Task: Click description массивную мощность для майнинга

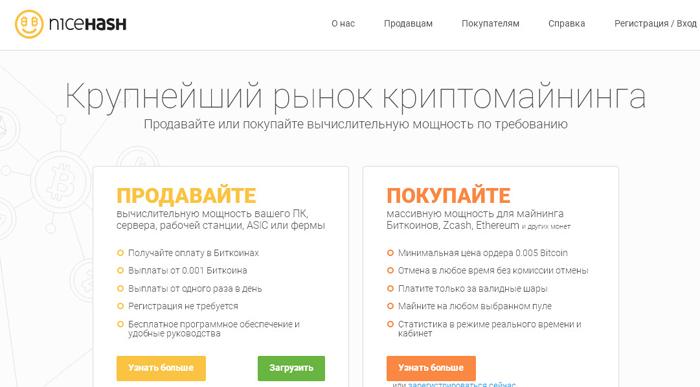Action: pyautogui.click(x=478, y=220)
